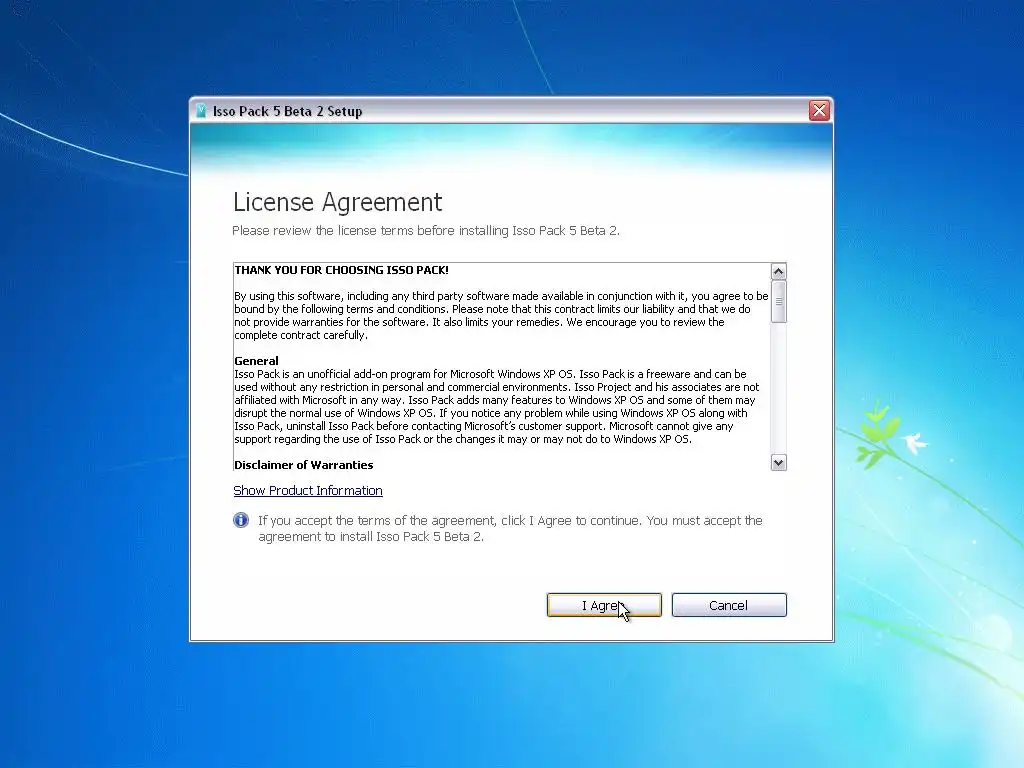
Task: Click 'Please review the license terms' subtitle
Action: [x=426, y=231]
